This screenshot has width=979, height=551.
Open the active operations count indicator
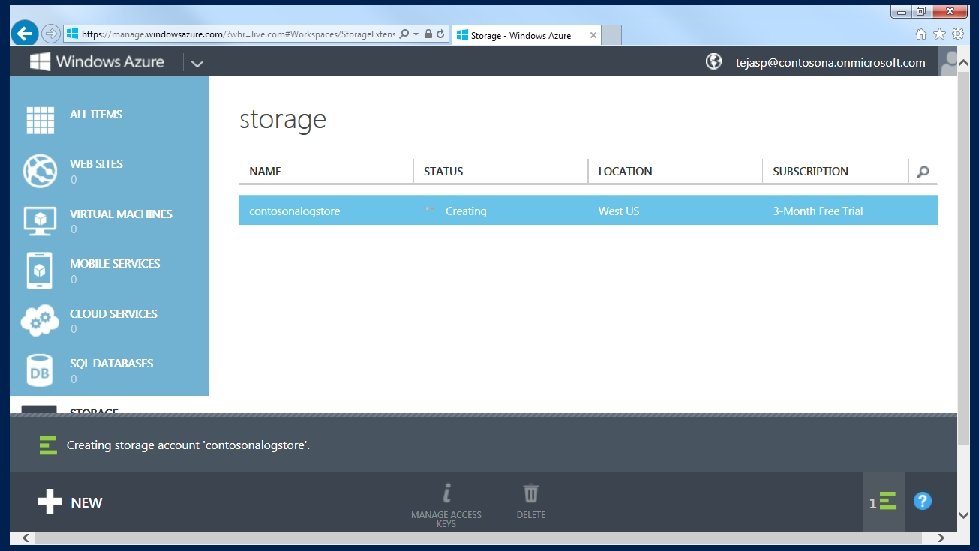[x=883, y=501]
